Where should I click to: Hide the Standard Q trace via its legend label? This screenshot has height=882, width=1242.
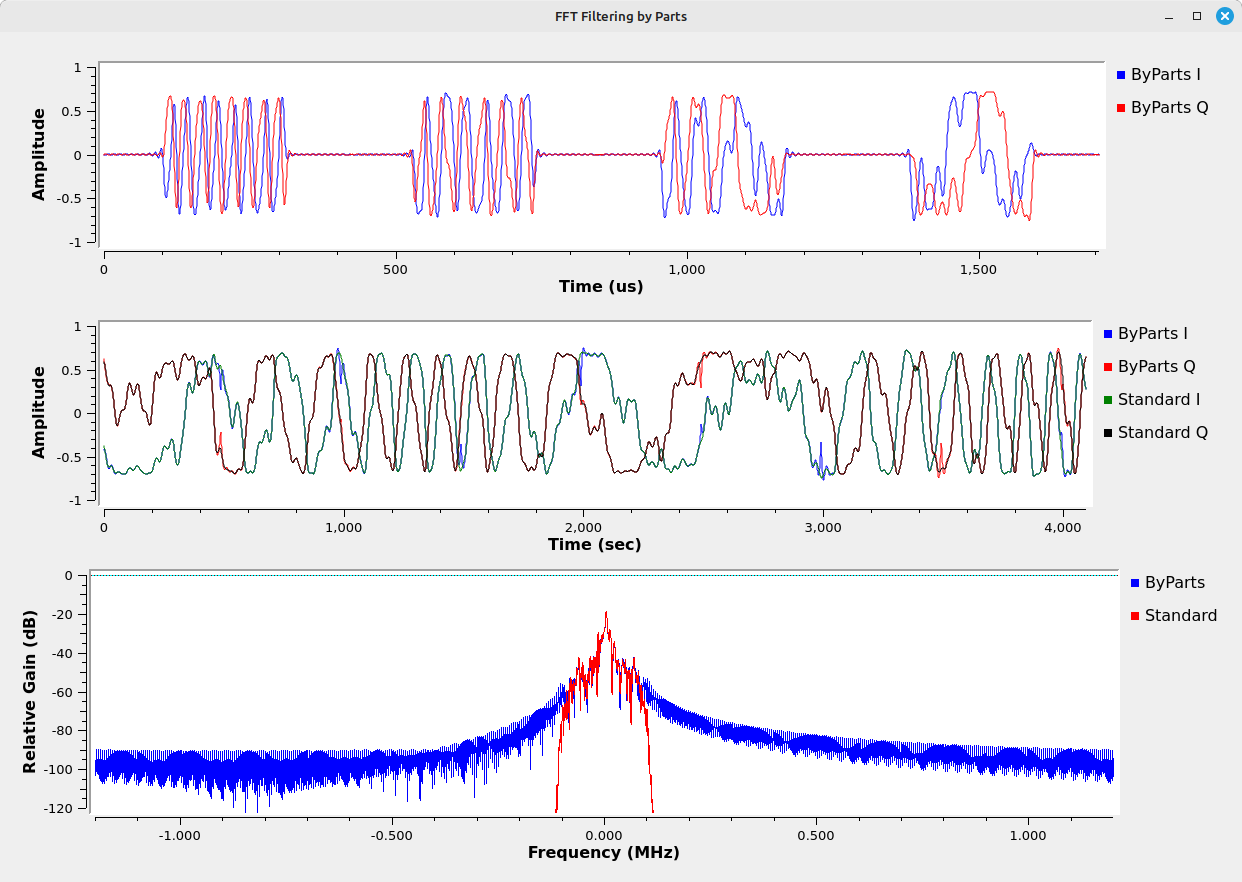click(1162, 433)
